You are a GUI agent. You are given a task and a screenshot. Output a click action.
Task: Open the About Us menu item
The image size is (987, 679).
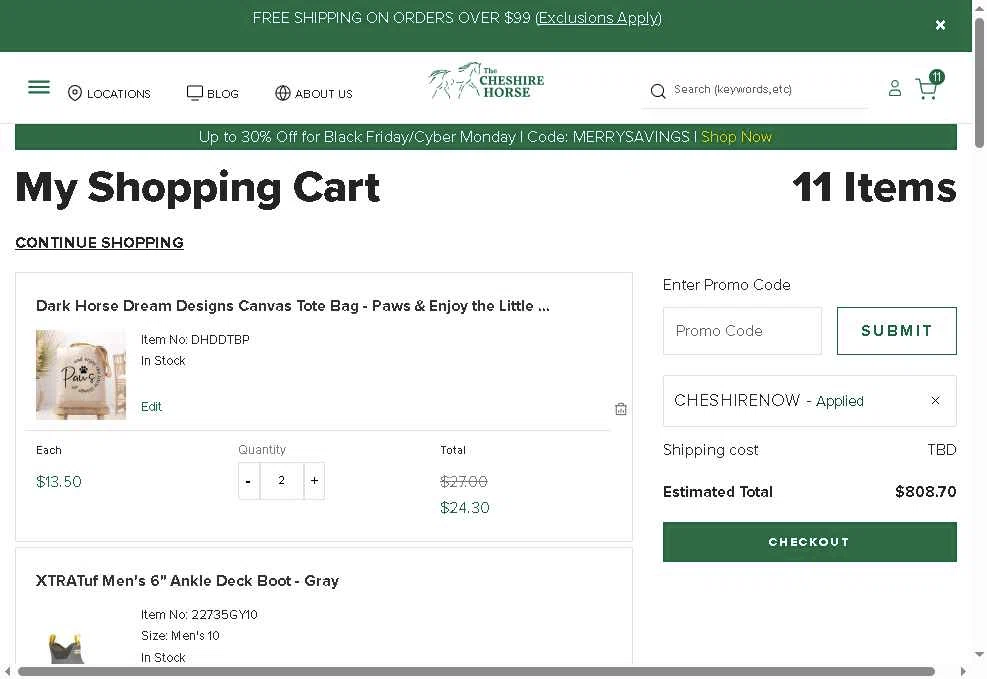point(324,94)
